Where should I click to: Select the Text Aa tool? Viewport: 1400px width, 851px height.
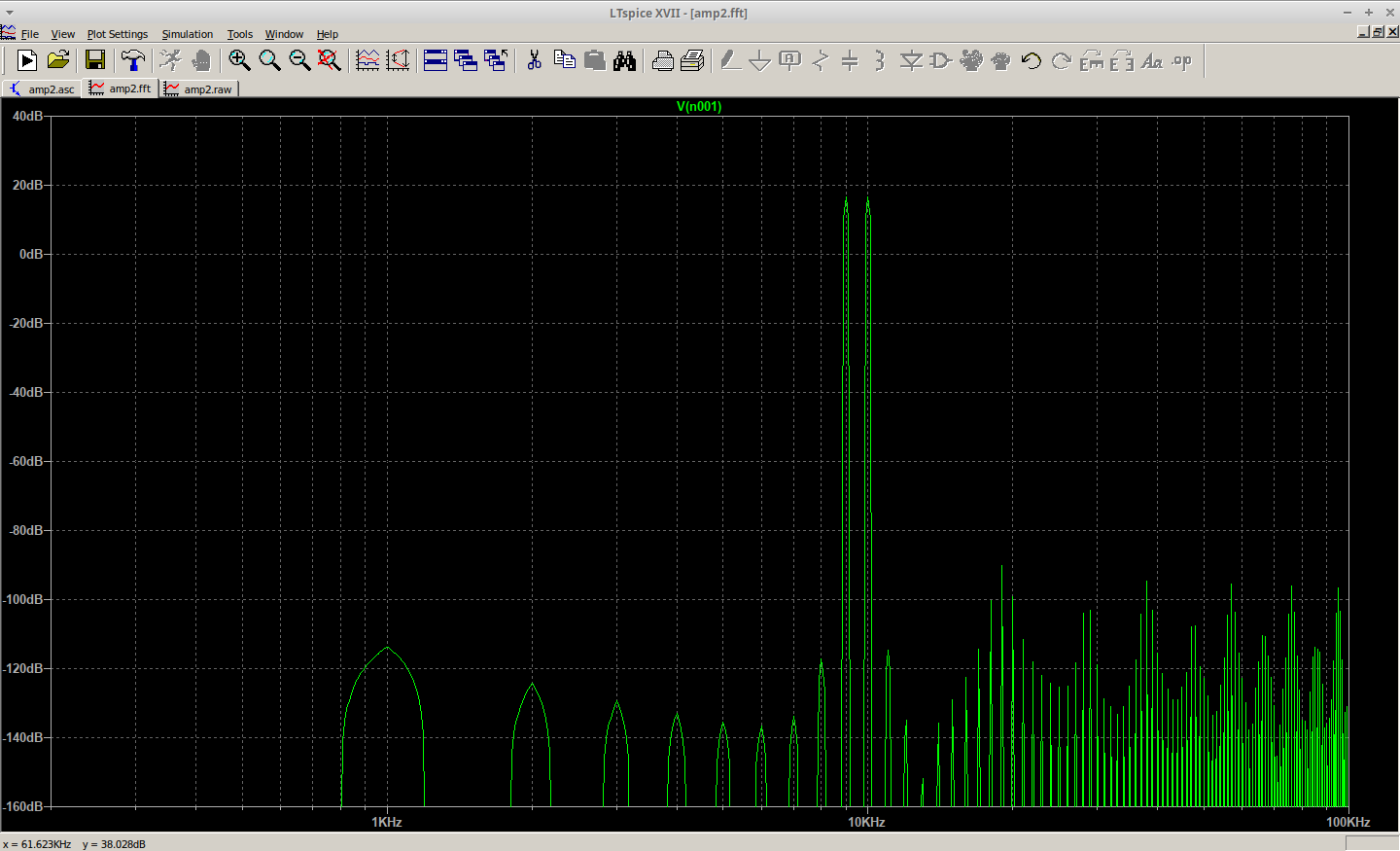click(x=1152, y=60)
